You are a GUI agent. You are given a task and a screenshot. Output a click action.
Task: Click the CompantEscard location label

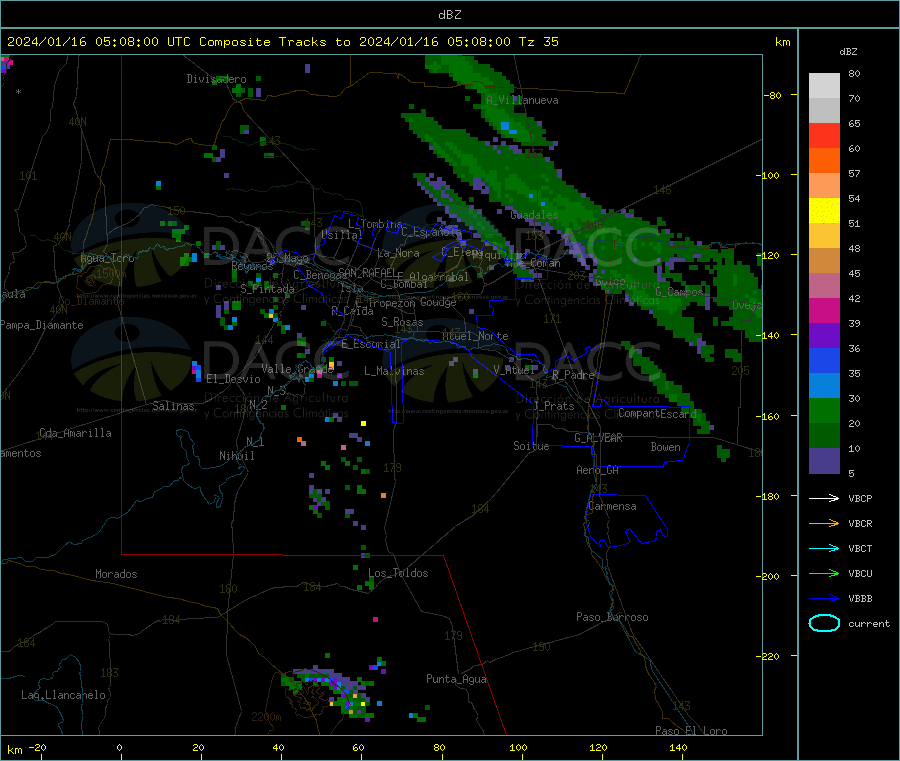[657, 413]
